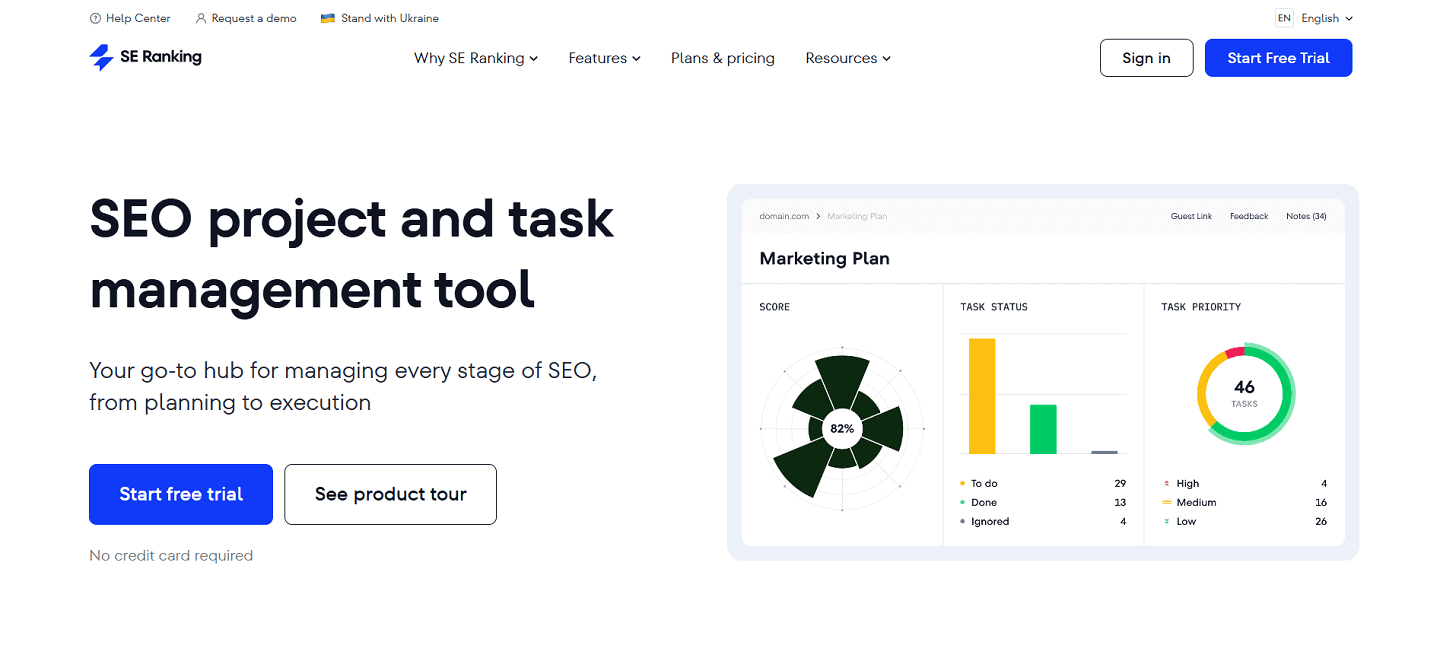Open the Features dropdown menu
The image size is (1440, 661).
(x=604, y=58)
